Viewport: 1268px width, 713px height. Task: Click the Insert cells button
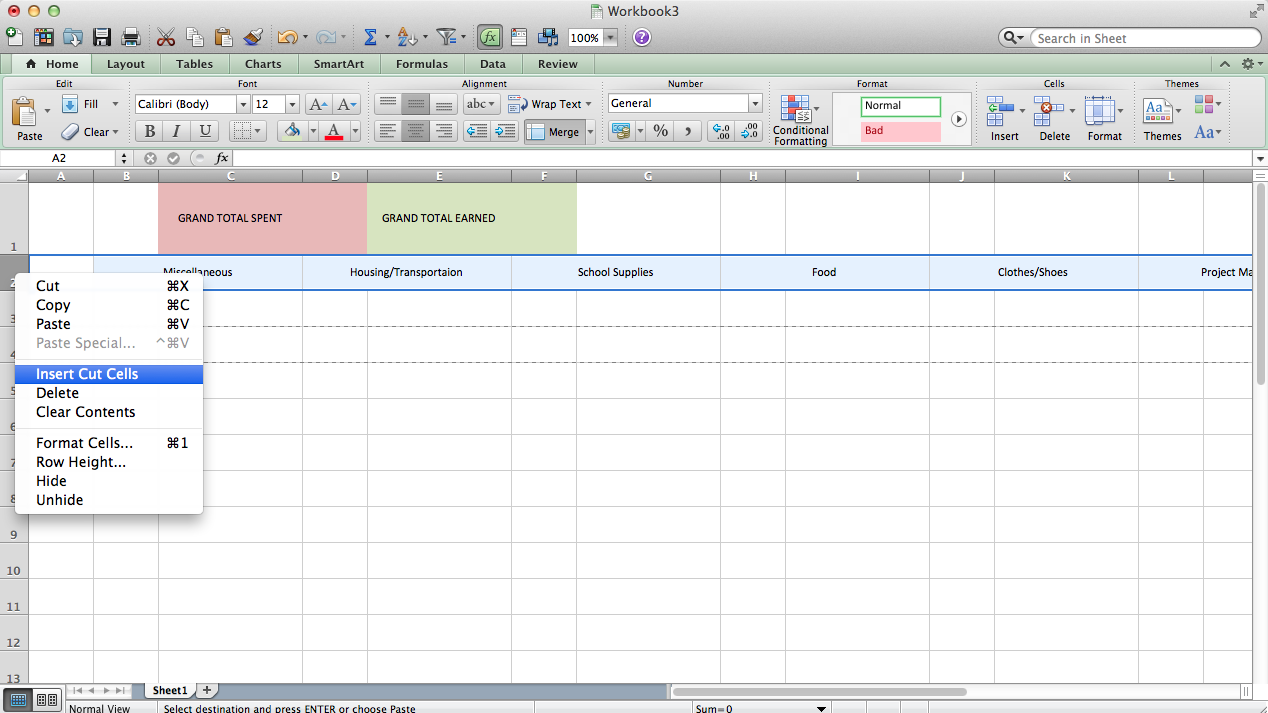[1004, 119]
